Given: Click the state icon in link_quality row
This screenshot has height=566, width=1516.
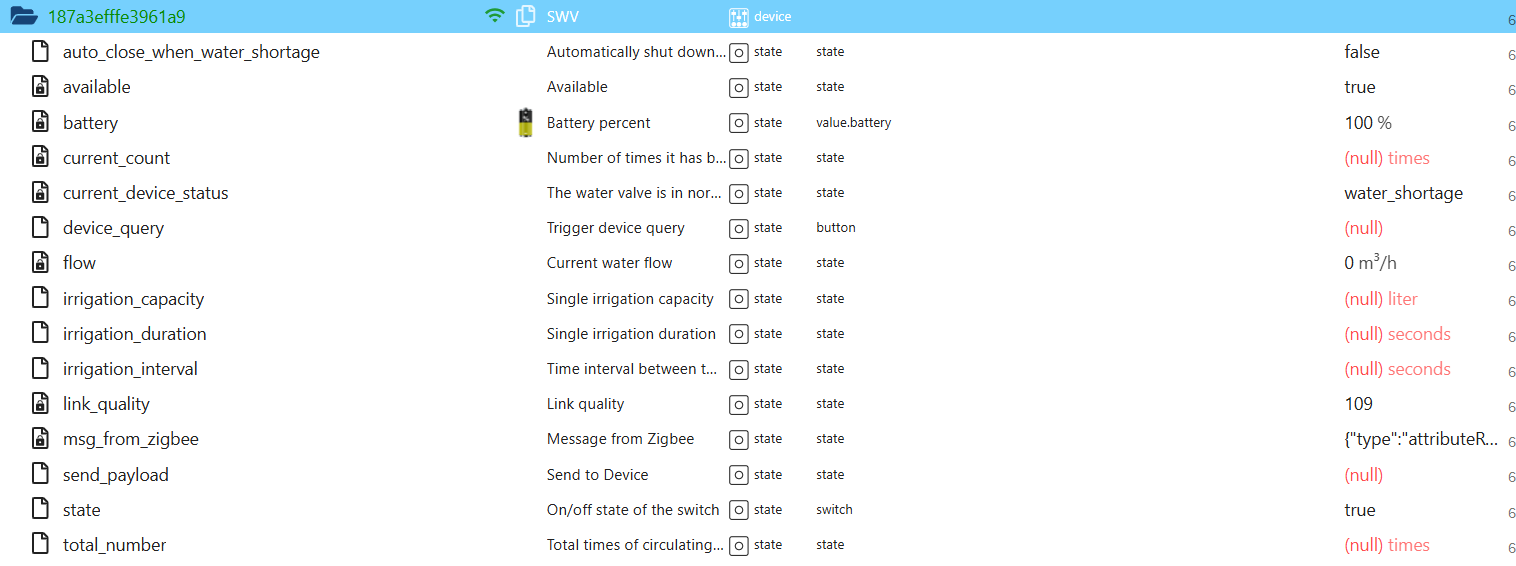Looking at the screenshot, I should click(x=738, y=404).
